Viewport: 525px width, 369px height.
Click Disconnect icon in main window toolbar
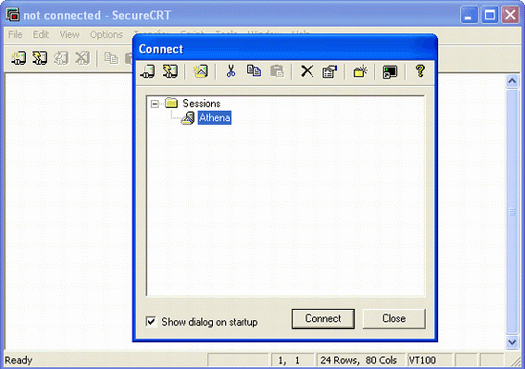(x=82, y=58)
